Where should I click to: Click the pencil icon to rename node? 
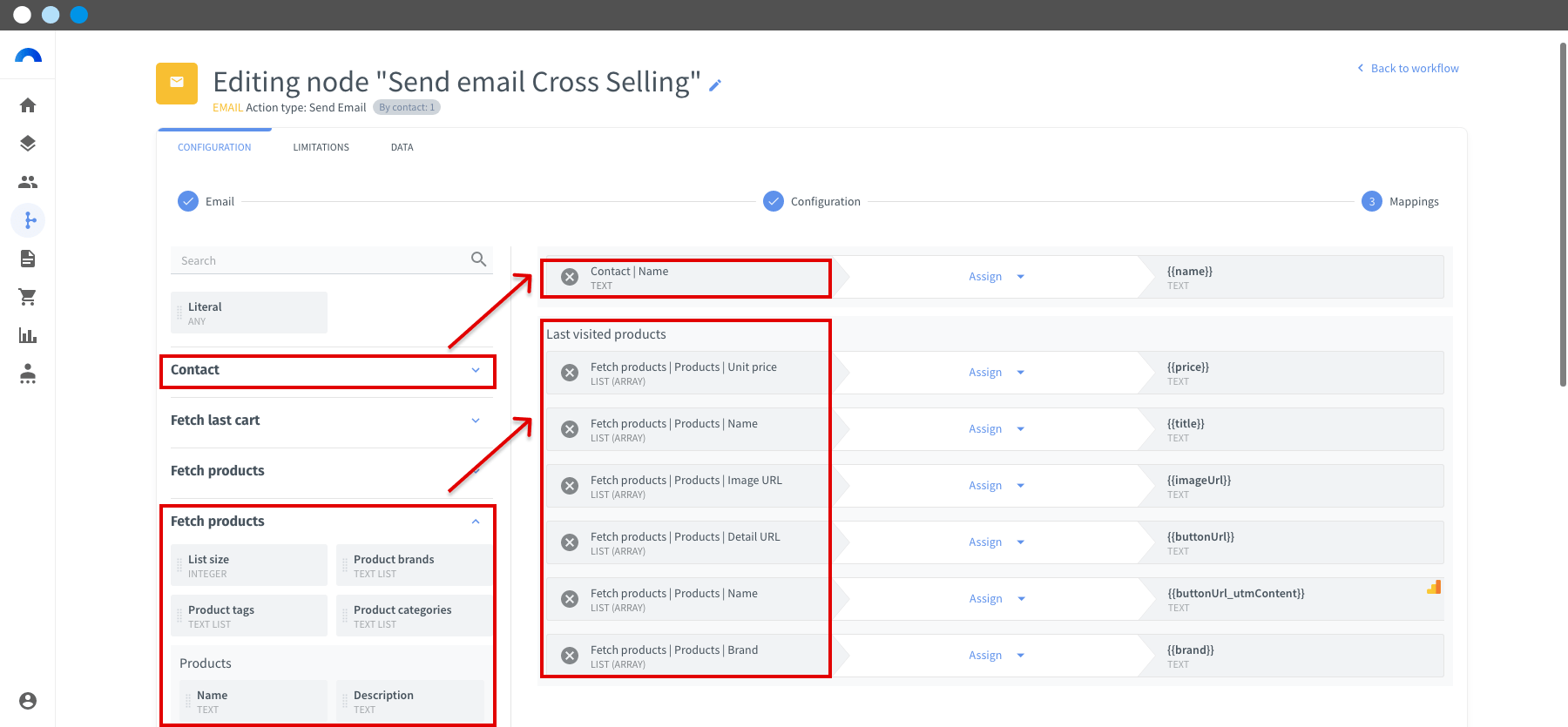tap(715, 85)
